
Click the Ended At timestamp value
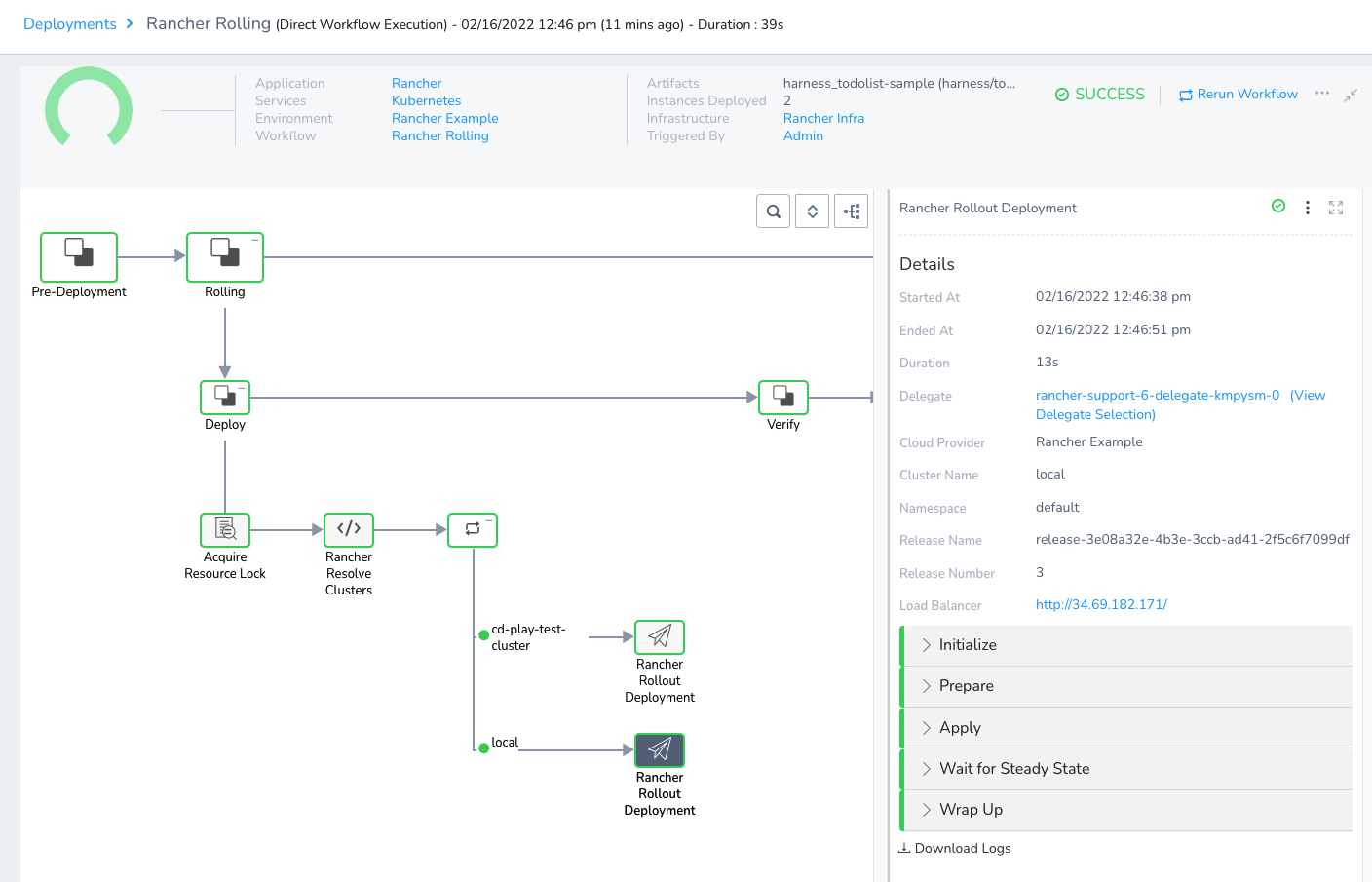(x=1113, y=329)
